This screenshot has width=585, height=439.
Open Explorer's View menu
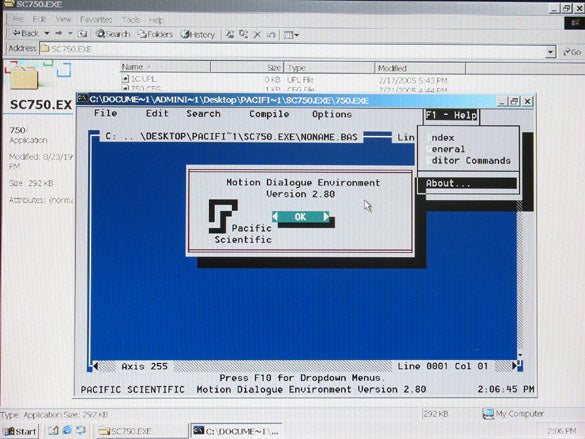(x=63, y=19)
